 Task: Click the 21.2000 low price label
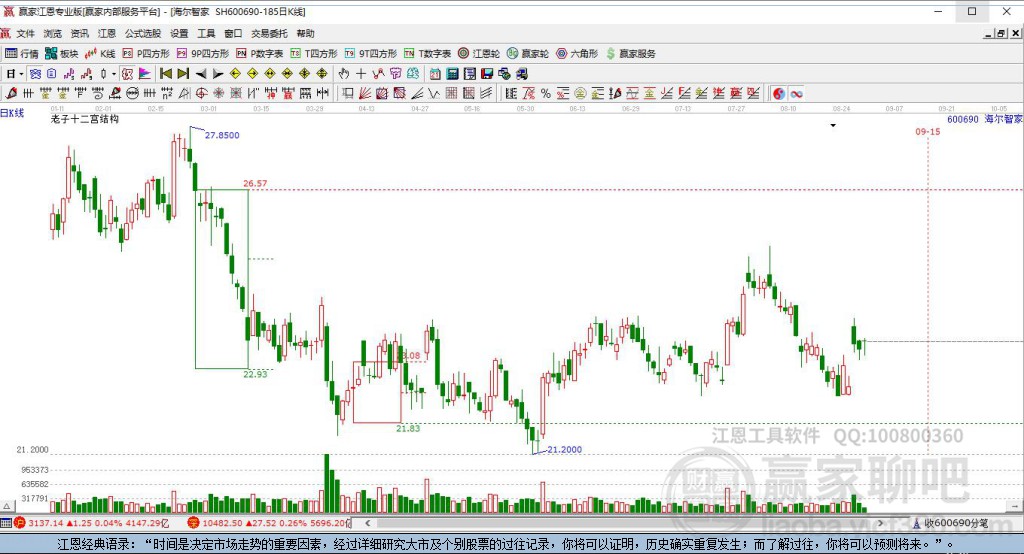[x=564, y=449]
